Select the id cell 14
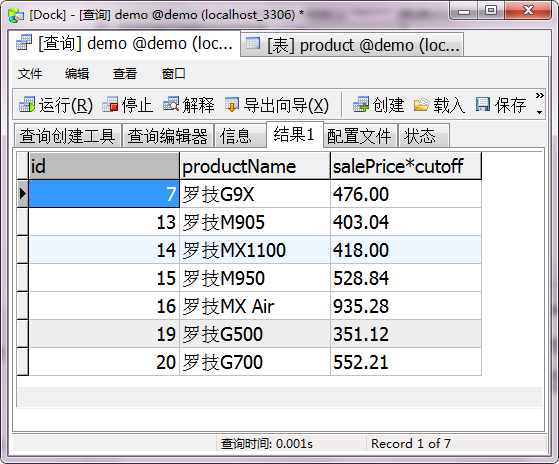This screenshot has height=464, width=559. [104, 250]
